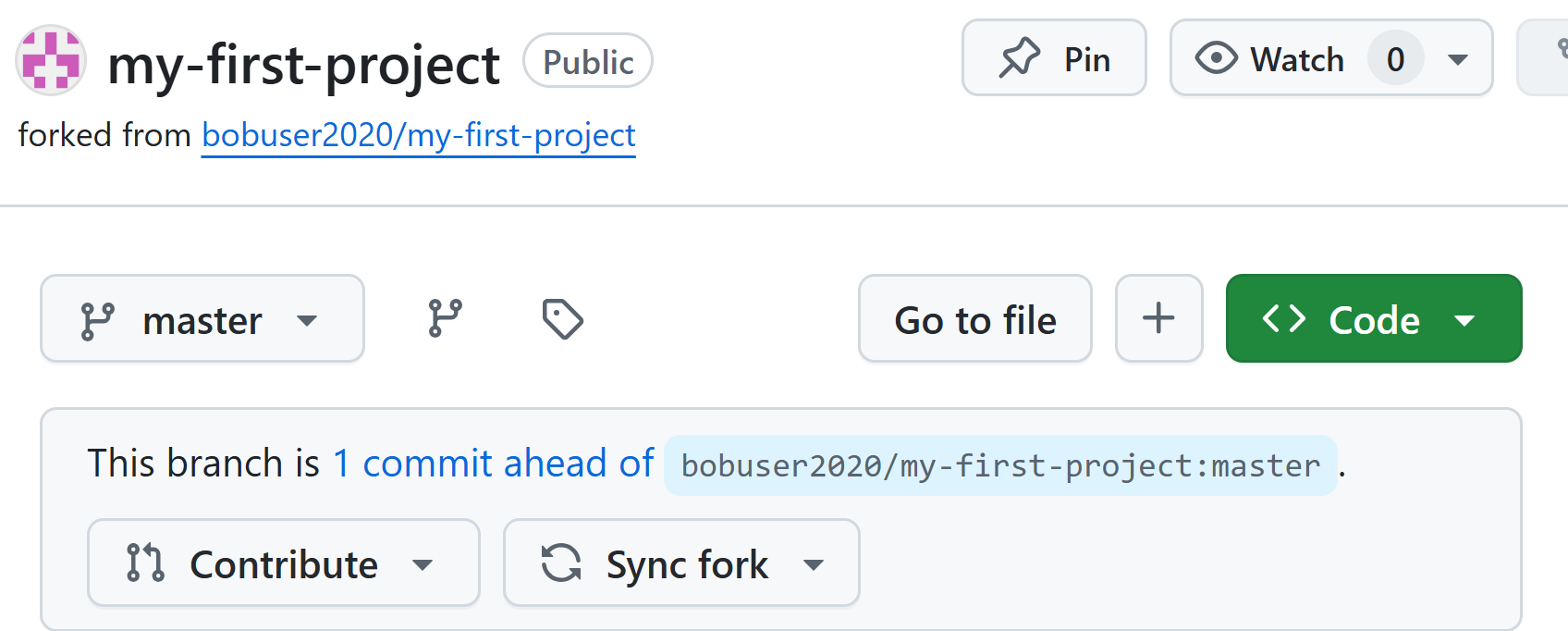Click the my-first-project repository title
This screenshot has width=1568, height=631.
[303, 65]
